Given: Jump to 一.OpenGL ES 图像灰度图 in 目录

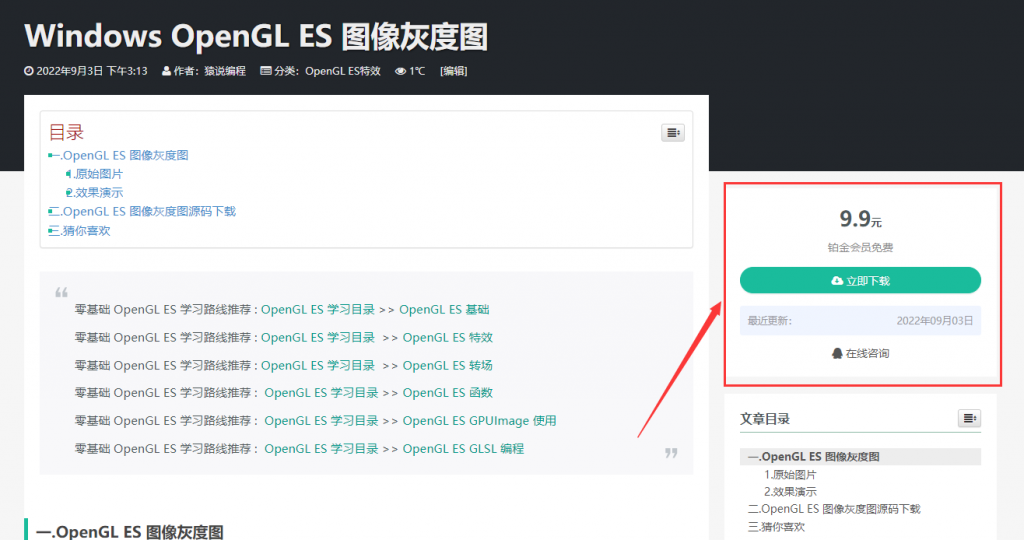Looking at the screenshot, I should [x=125, y=155].
